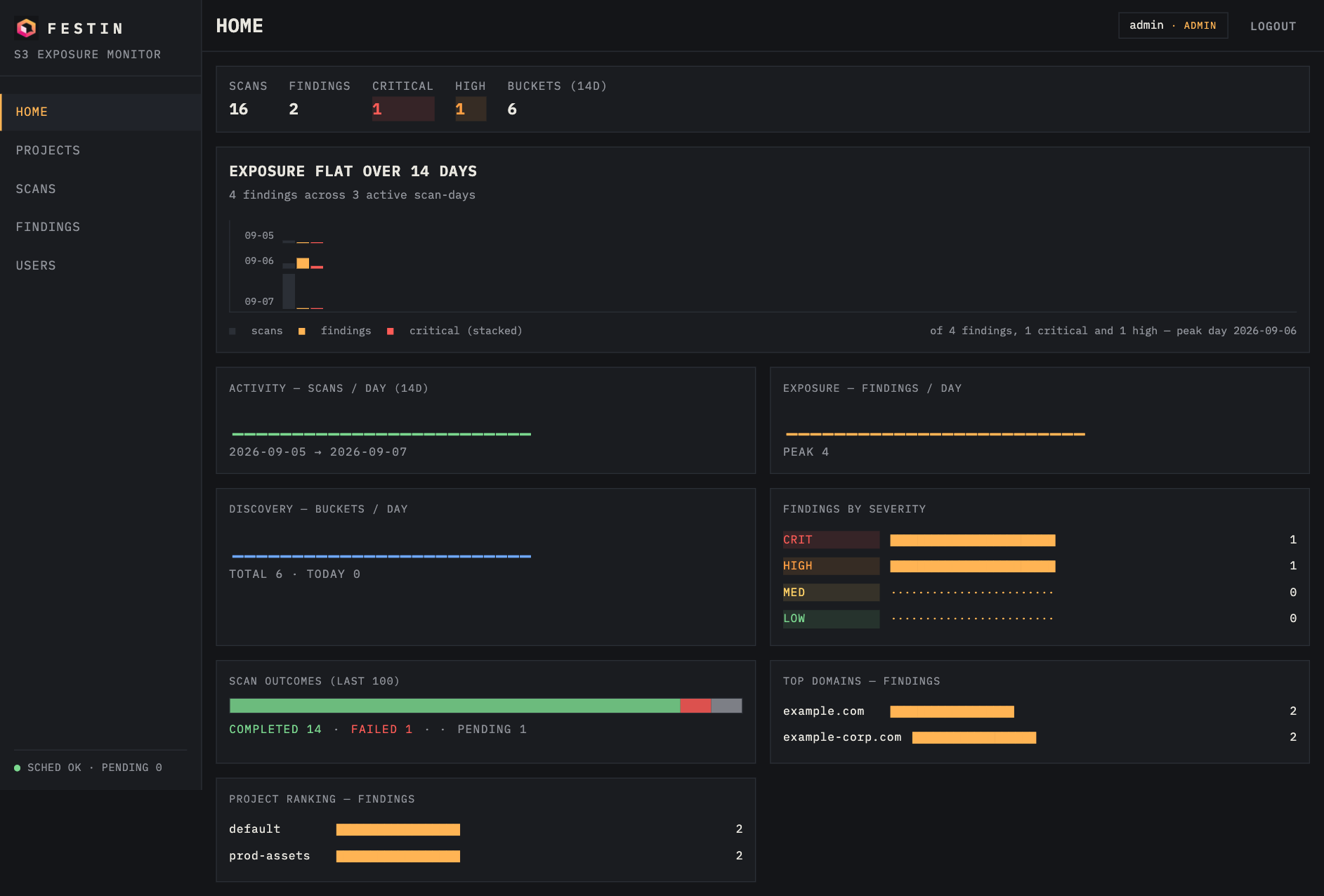
Task: Open the example.com domain row
Action: 1040,711
